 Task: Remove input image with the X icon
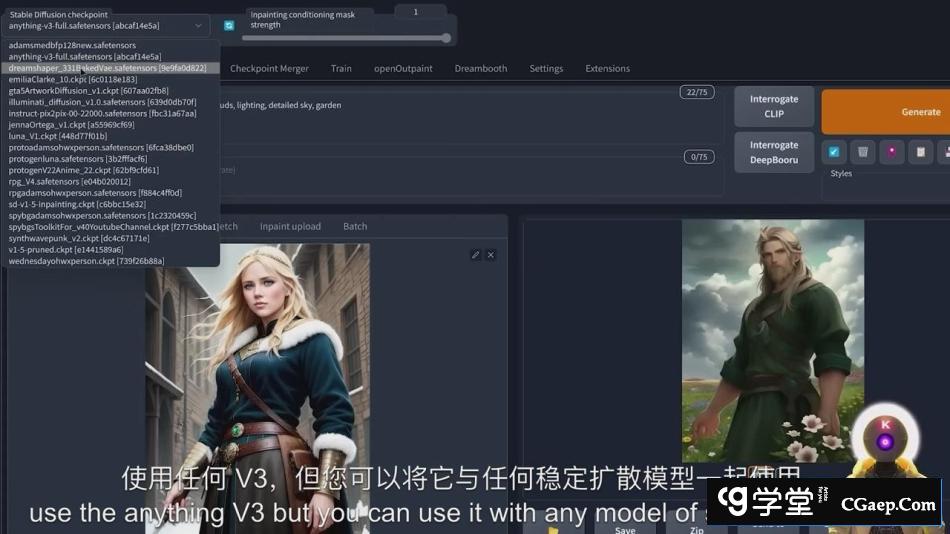click(x=491, y=255)
